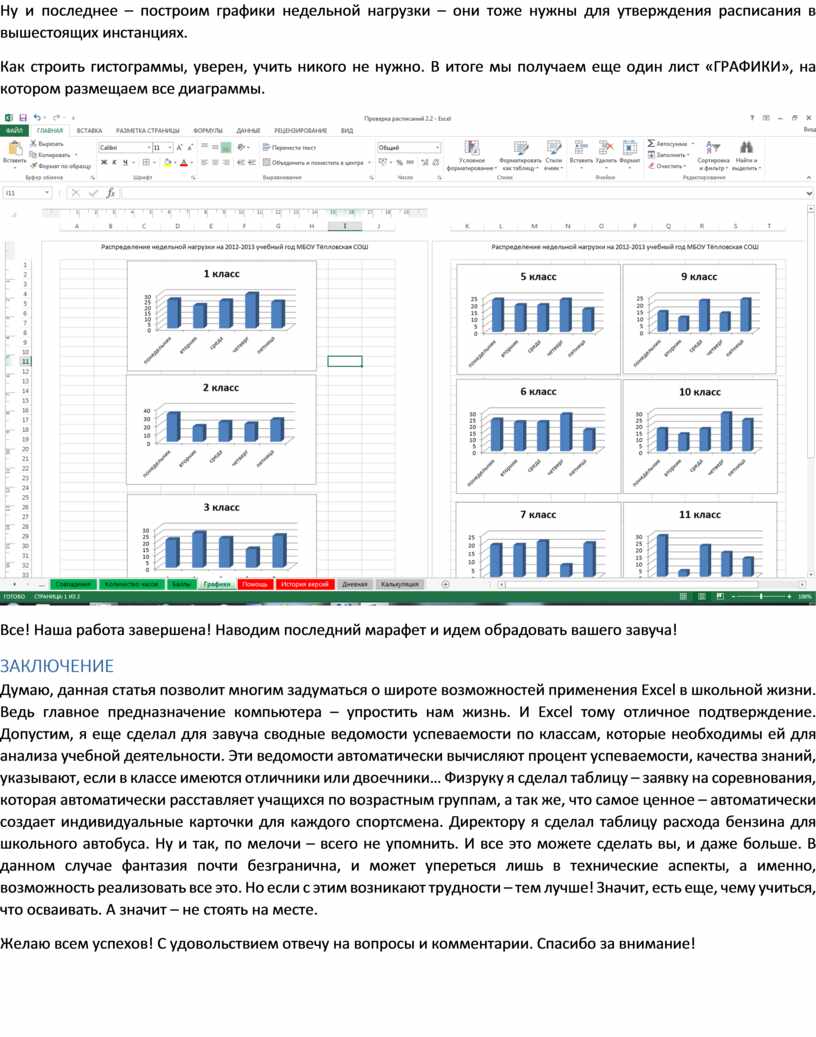Click the Формат по образцу button

[x=62, y=166]
